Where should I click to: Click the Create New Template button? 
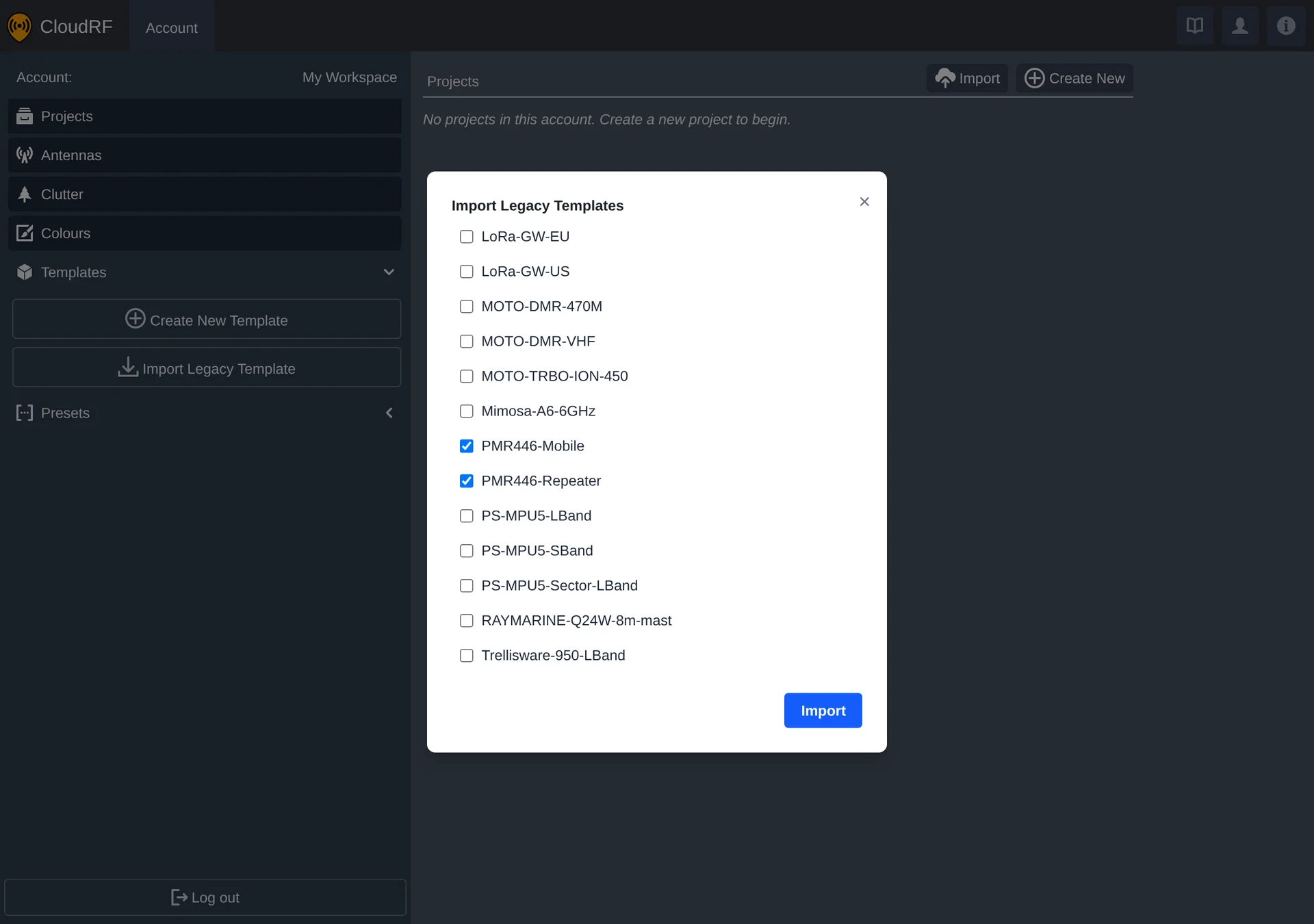207,319
